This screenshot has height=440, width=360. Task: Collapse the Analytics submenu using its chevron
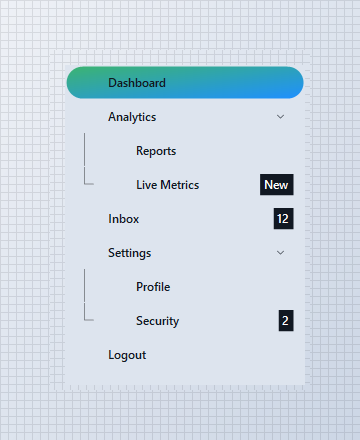click(x=281, y=117)
